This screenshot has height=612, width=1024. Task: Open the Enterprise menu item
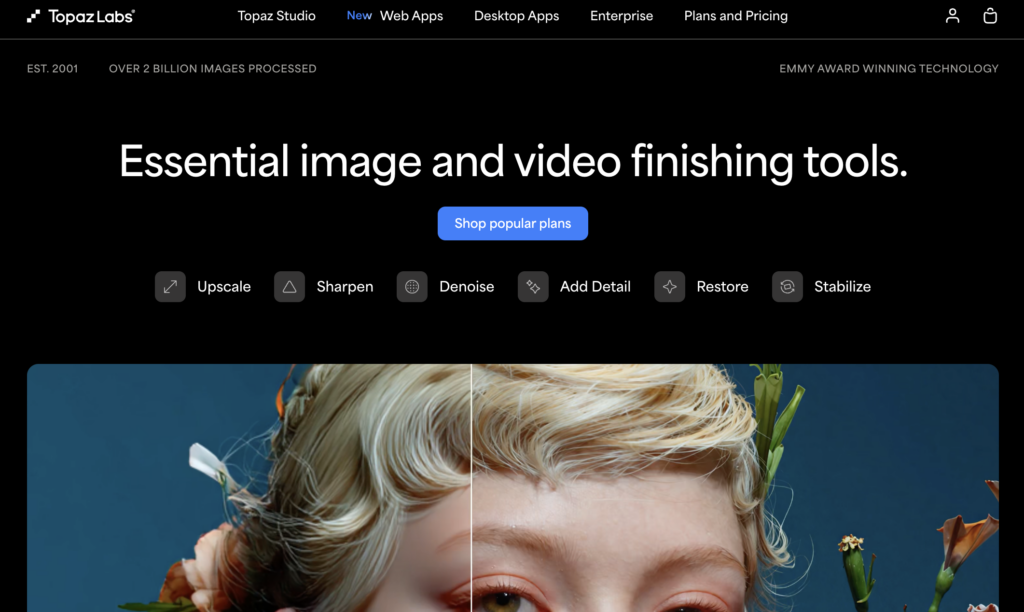tap(621, 16)
